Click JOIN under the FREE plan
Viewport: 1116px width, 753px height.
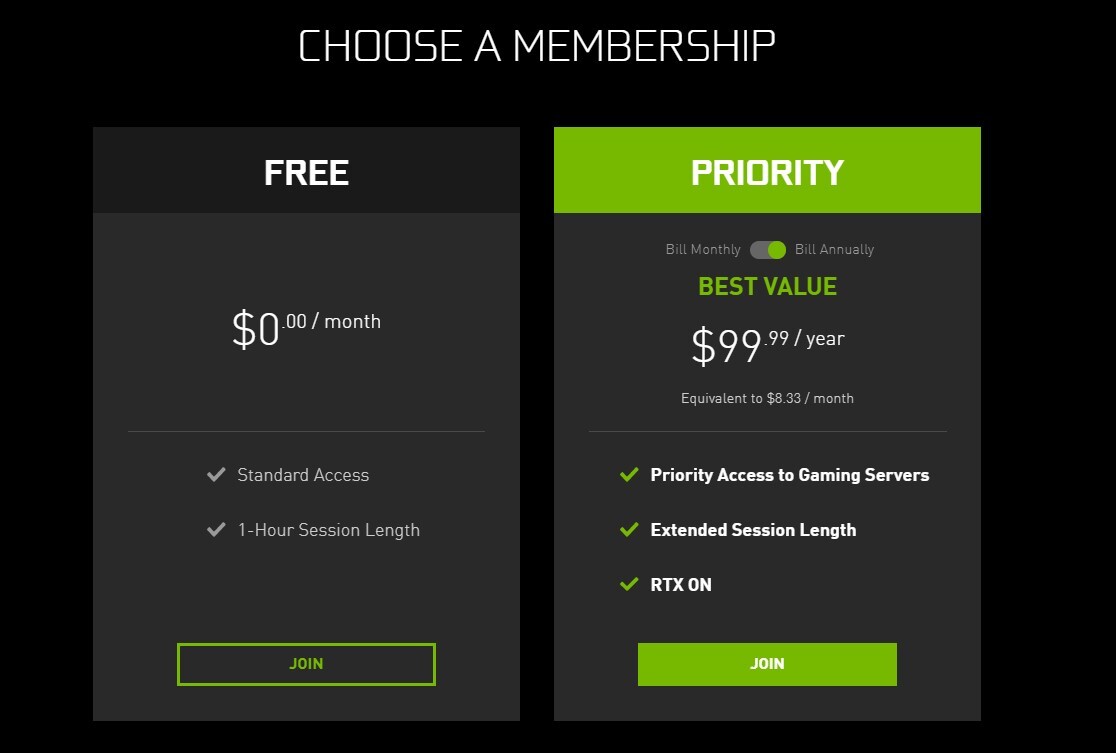click(306, 663)
